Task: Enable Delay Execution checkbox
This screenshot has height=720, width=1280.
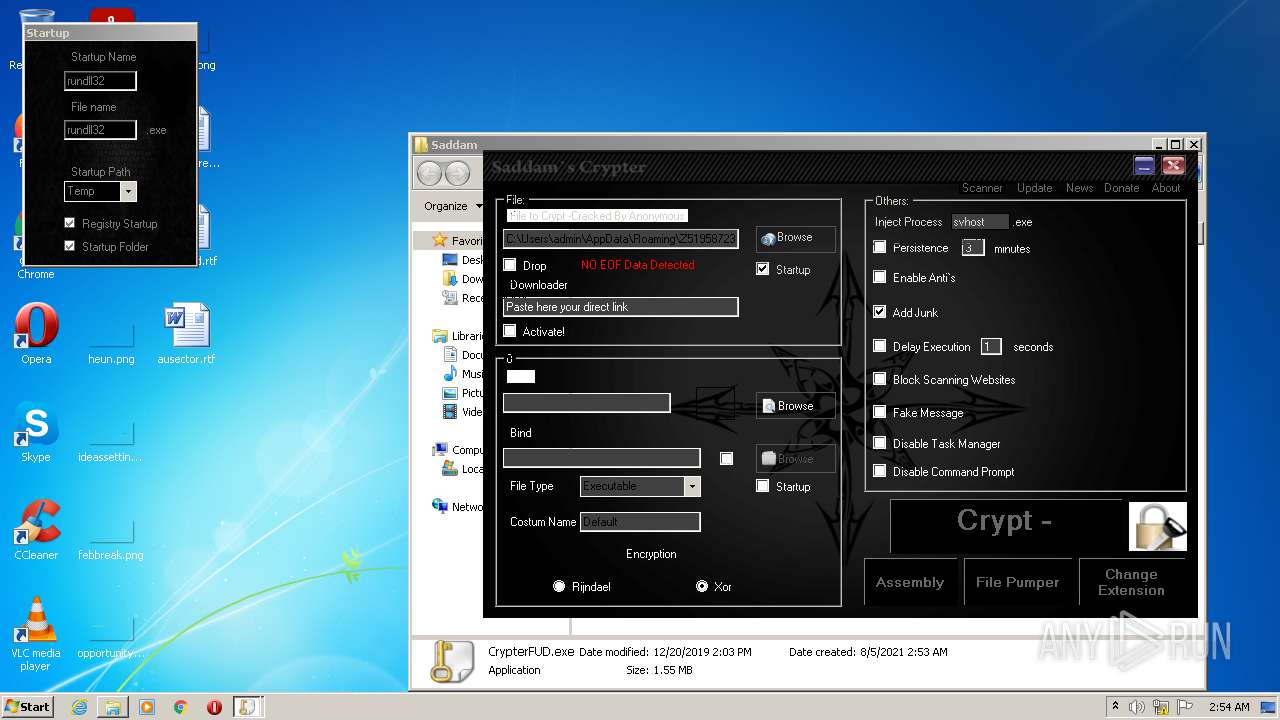Action: click(x=880, y=346)
